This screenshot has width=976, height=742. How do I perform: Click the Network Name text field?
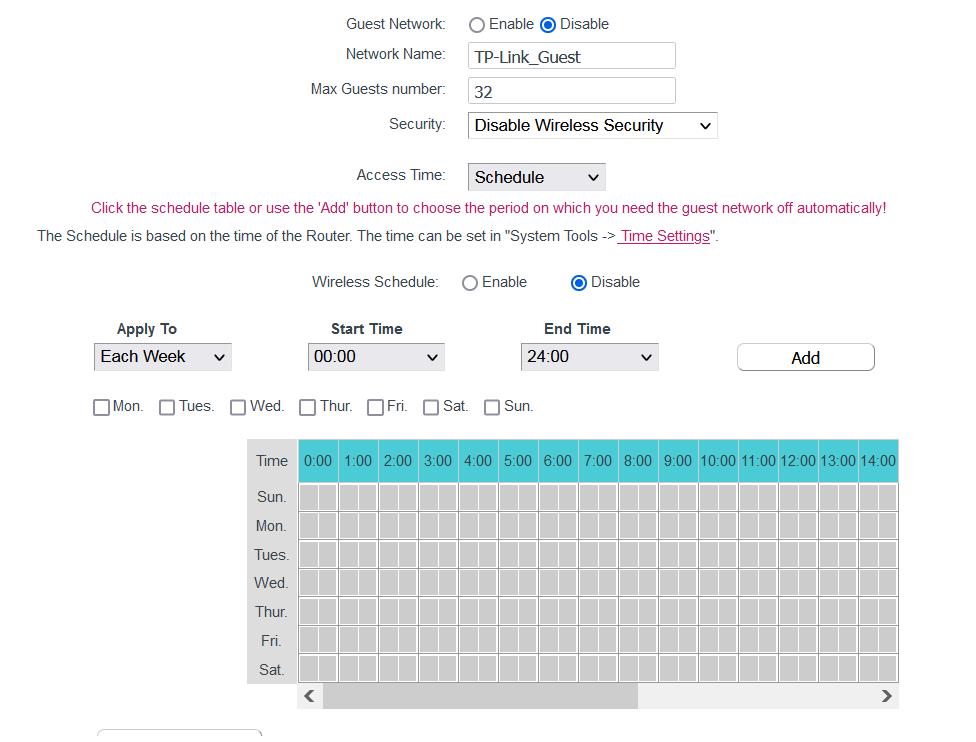point(571,57)
